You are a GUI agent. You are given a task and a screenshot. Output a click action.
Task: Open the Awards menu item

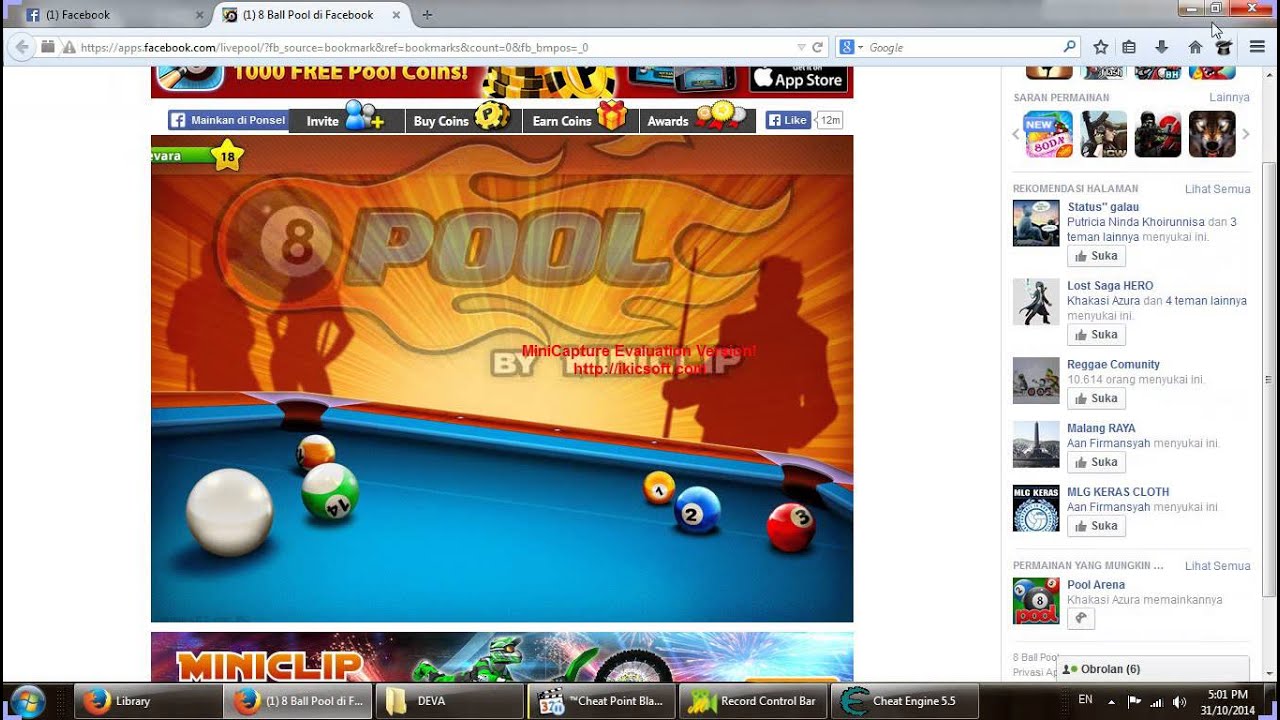coord(697,120)
